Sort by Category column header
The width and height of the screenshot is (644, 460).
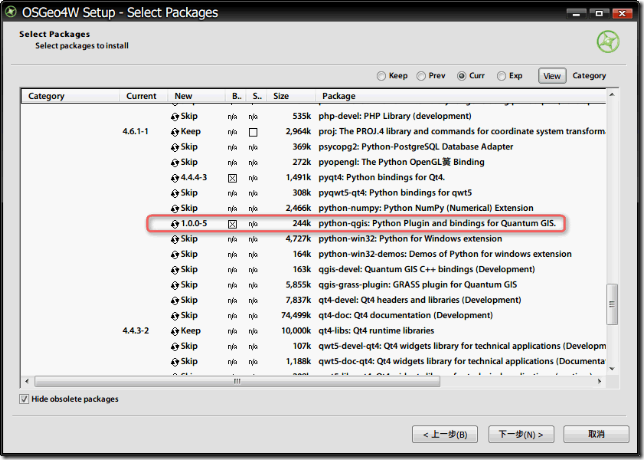[71, 96]
